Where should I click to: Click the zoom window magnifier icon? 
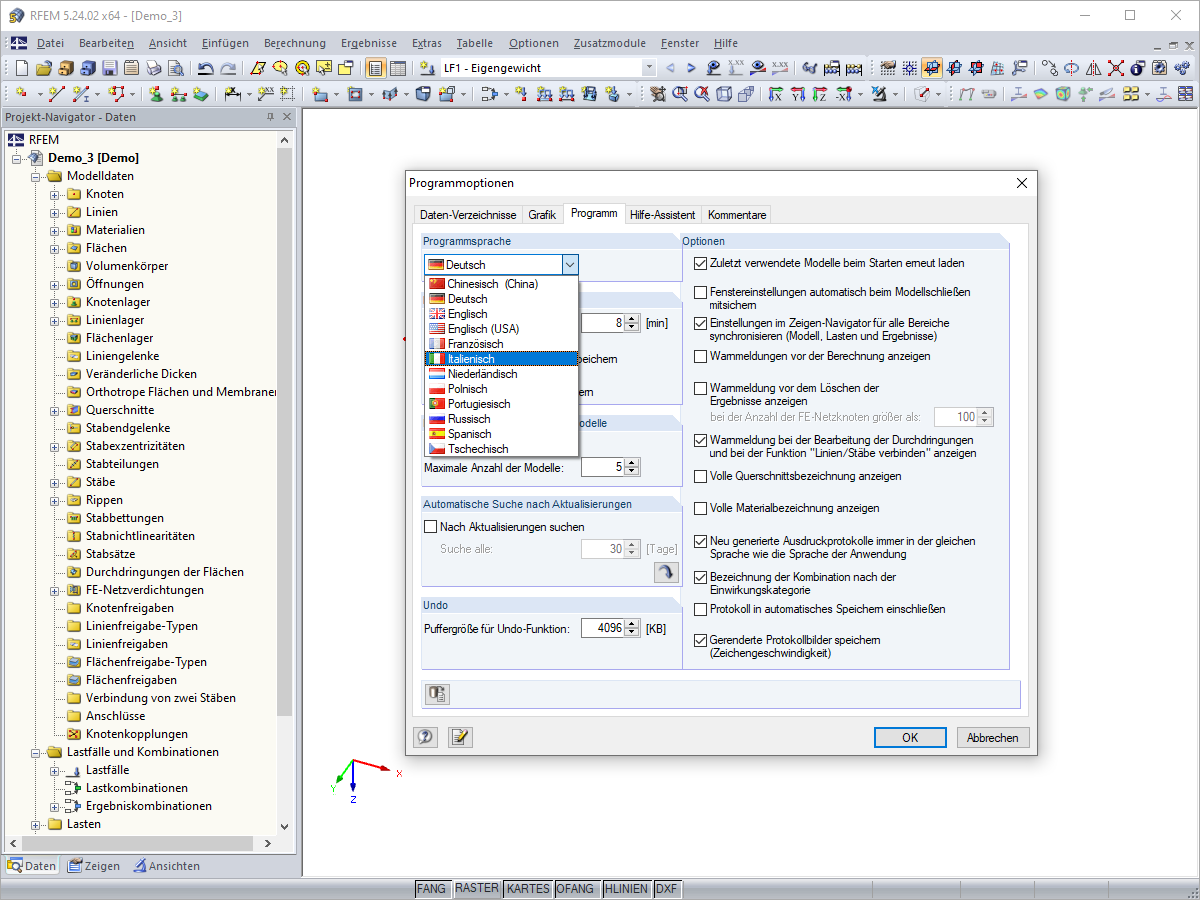(680, 94)
